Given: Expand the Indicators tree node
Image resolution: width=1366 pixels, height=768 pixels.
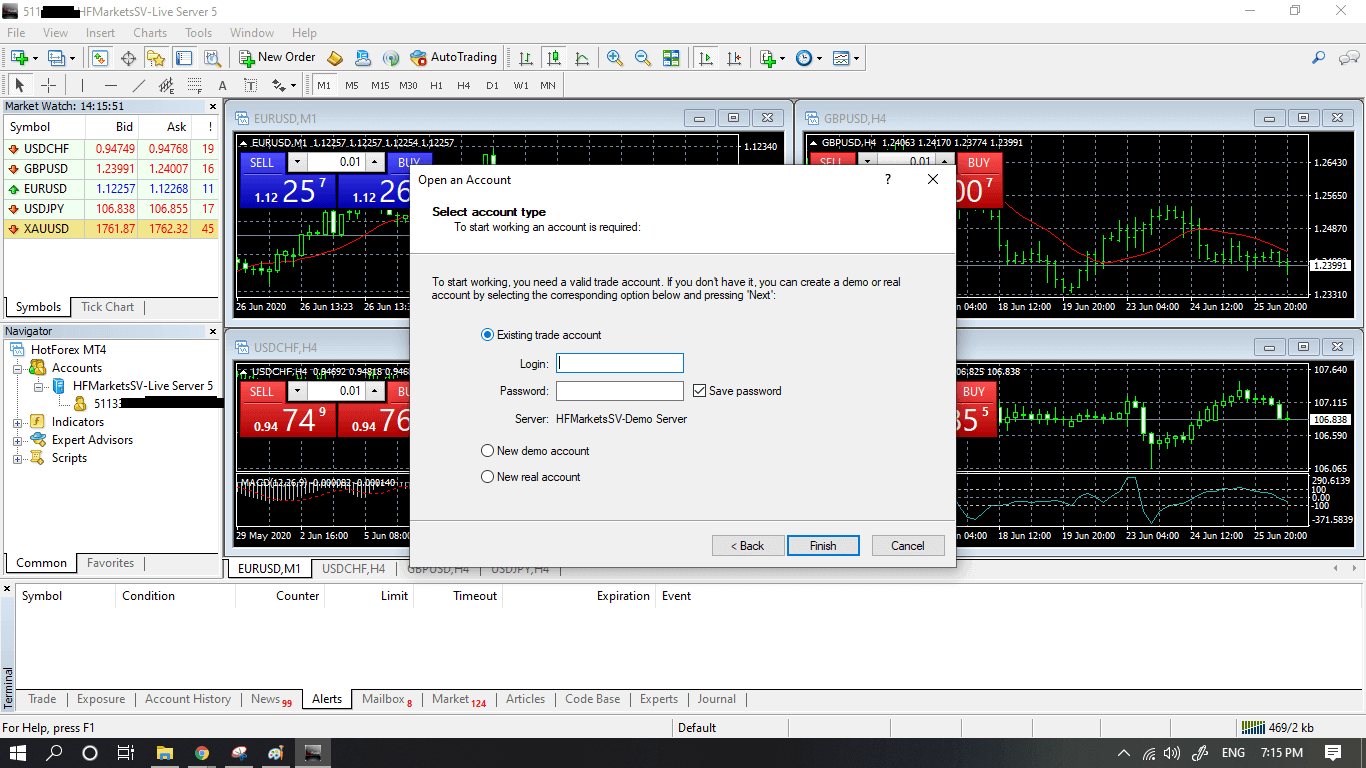Looking at the screenshot, I should point(18,423).
